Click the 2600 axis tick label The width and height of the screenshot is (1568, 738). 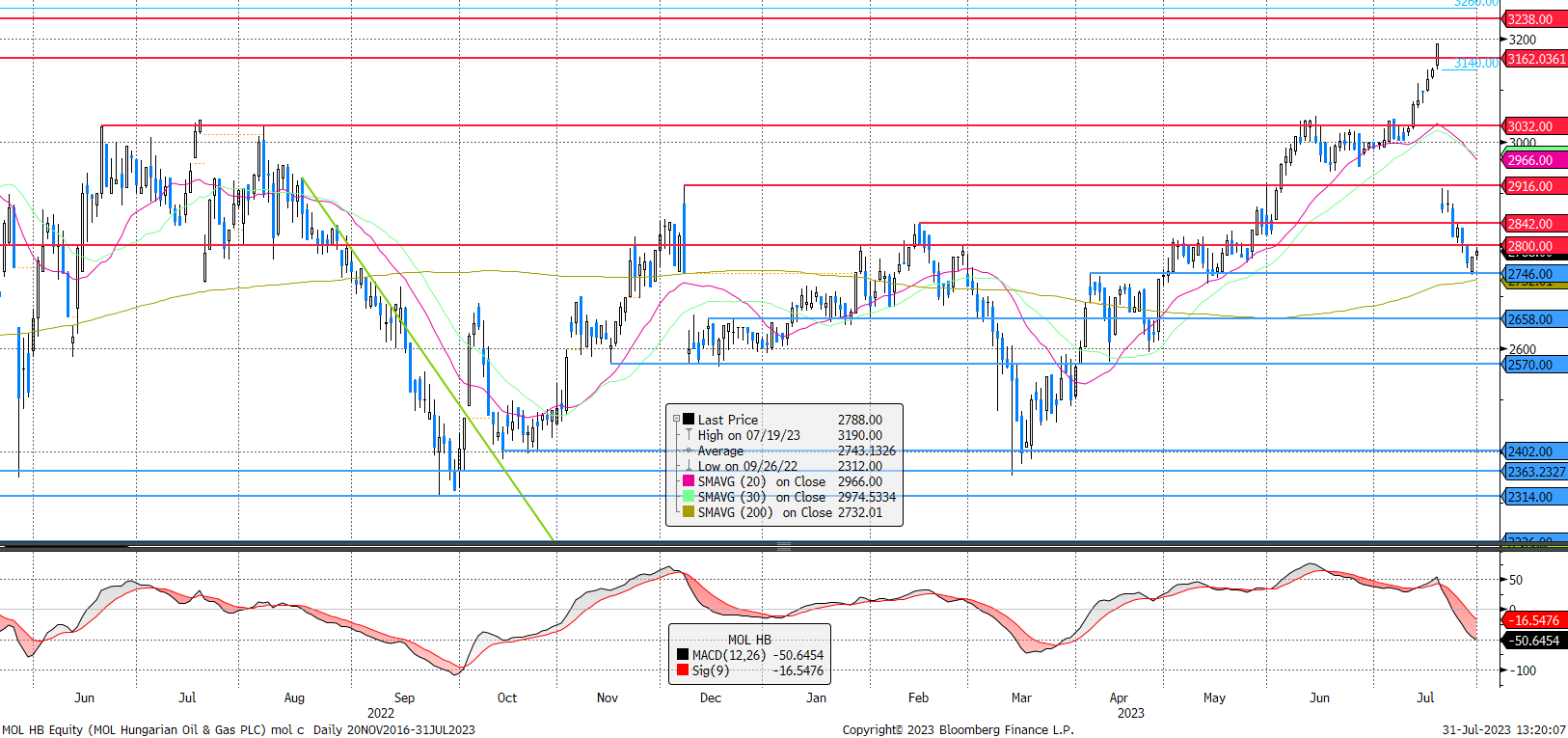(1523, 349)
